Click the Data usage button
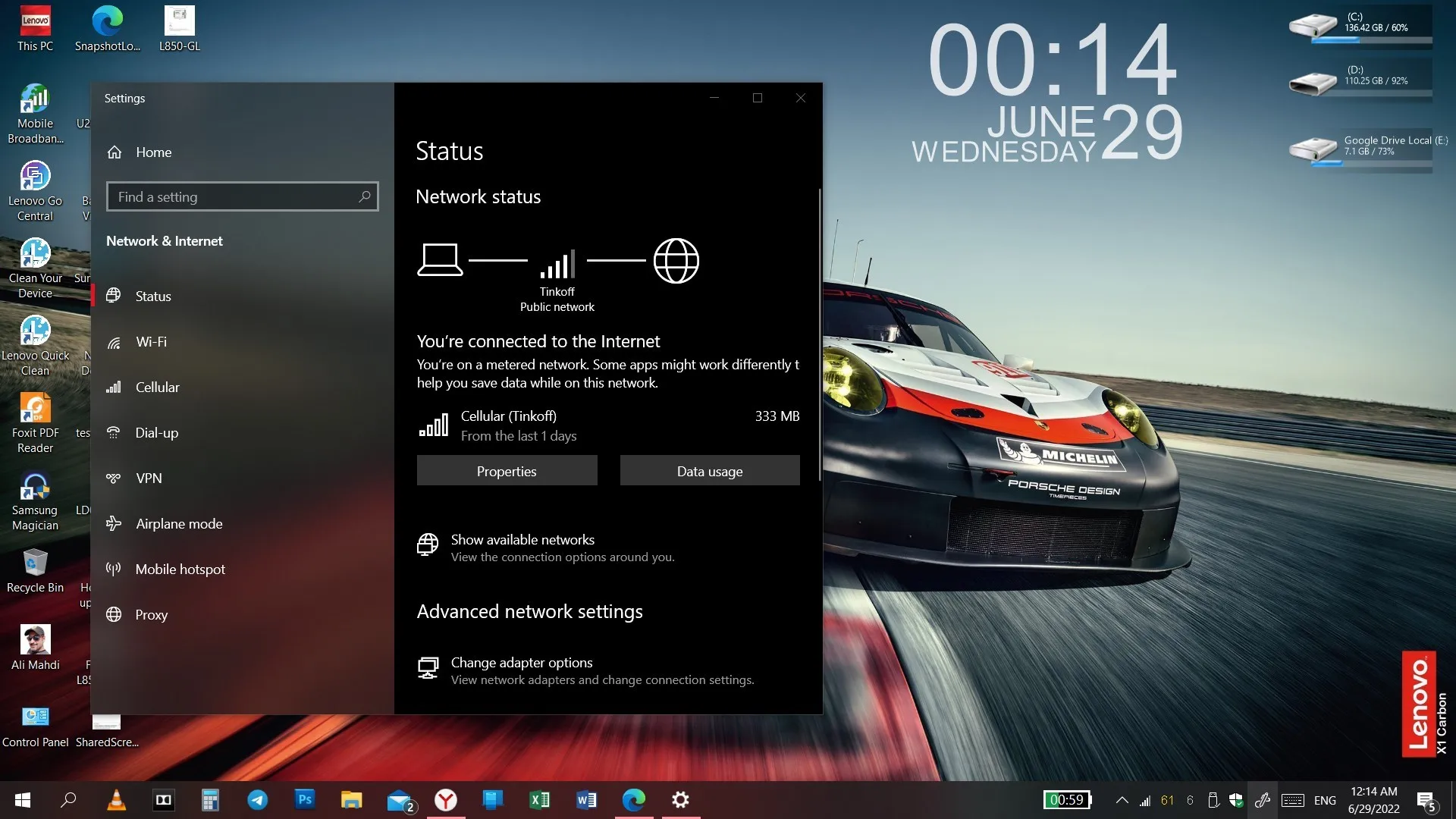Screen dimensions: 1456x819 709,471
